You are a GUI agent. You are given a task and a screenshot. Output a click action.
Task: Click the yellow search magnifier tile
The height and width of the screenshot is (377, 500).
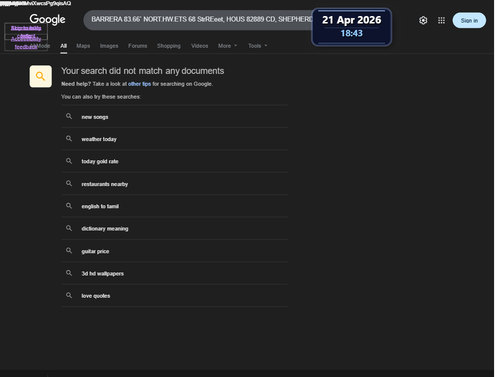coord(40,76)
